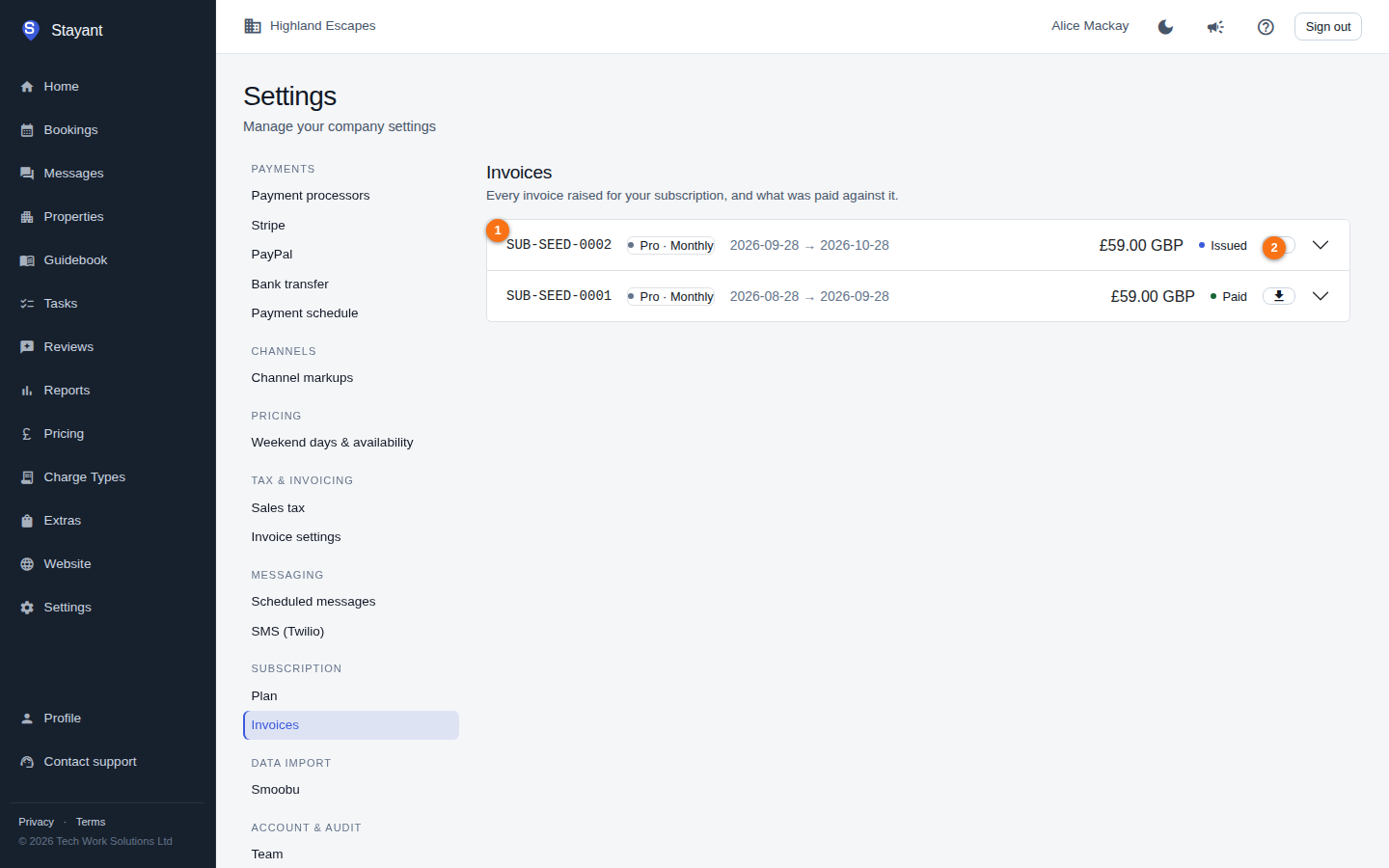This screenshot has width=1389, height=868.
Task: Open Sales tax settings
Action: click(351, 508)
